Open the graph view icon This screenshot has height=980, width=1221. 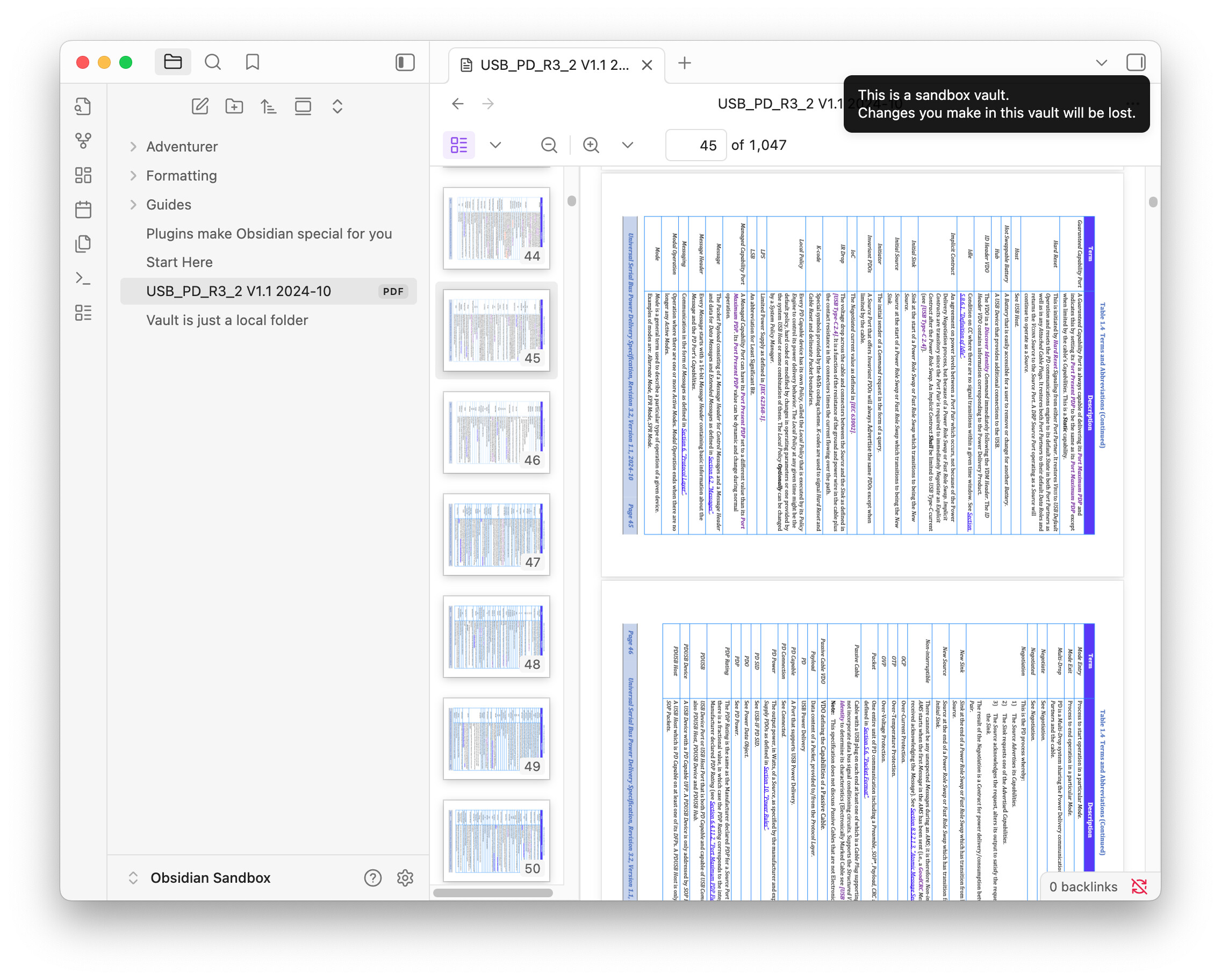click(83, 140)
